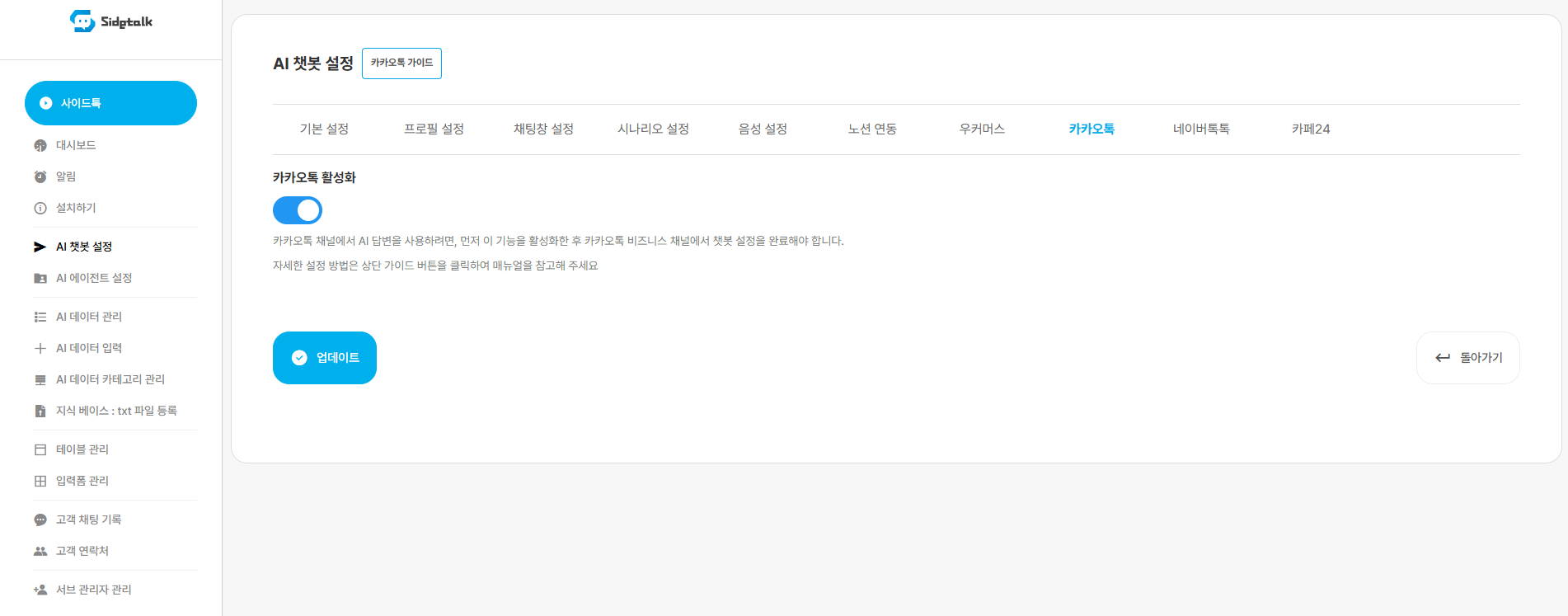Open 지식 베이스 : txt 파일 등록

pyautogui.click(x=116, y=411)
